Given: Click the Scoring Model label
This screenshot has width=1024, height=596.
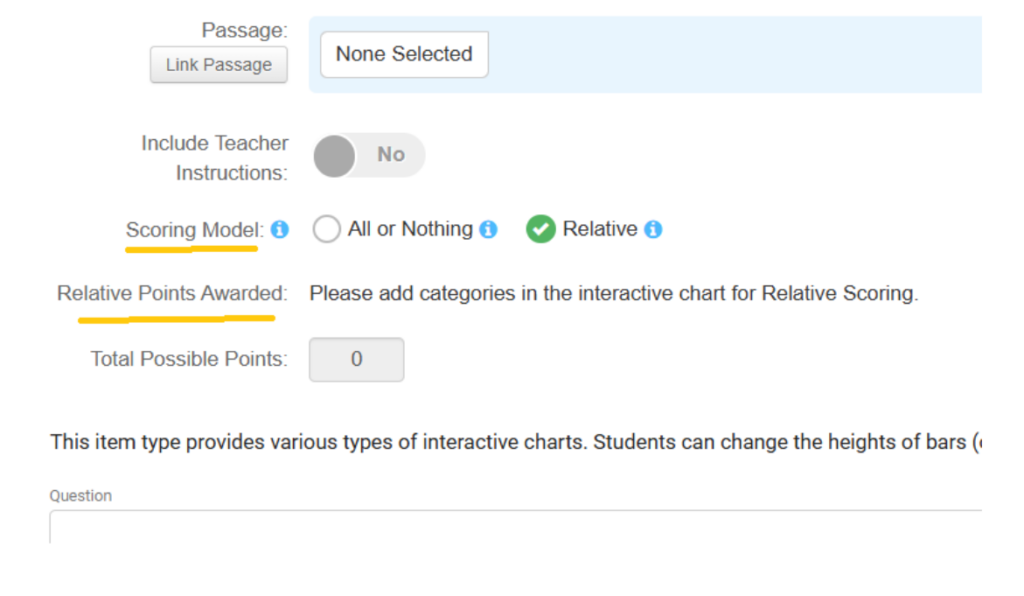Looking at the screenshot, I should coord(194,230).
